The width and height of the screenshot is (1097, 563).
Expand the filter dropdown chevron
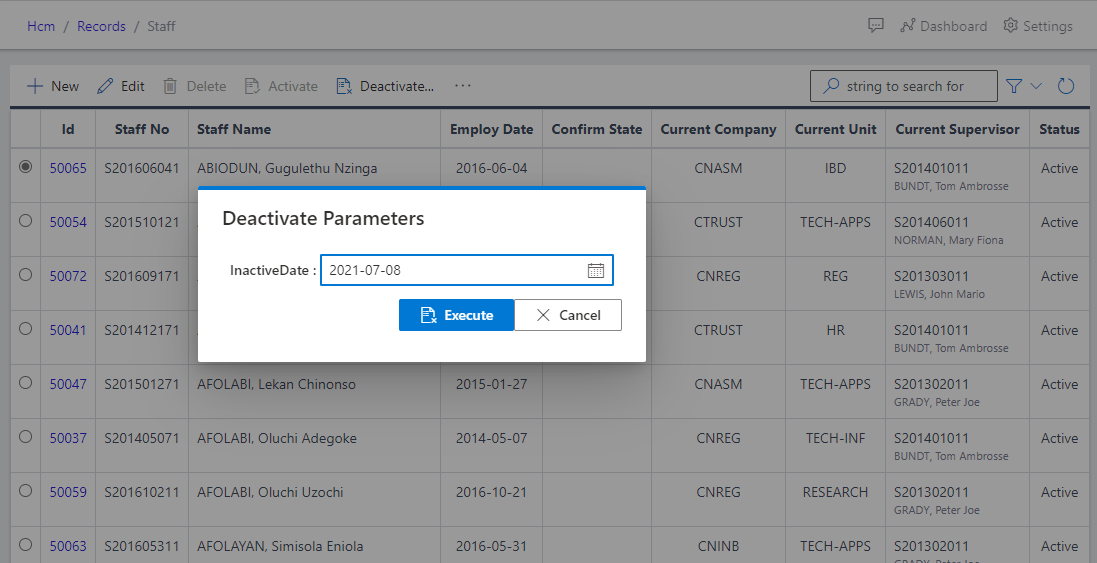pos(1036,86)
